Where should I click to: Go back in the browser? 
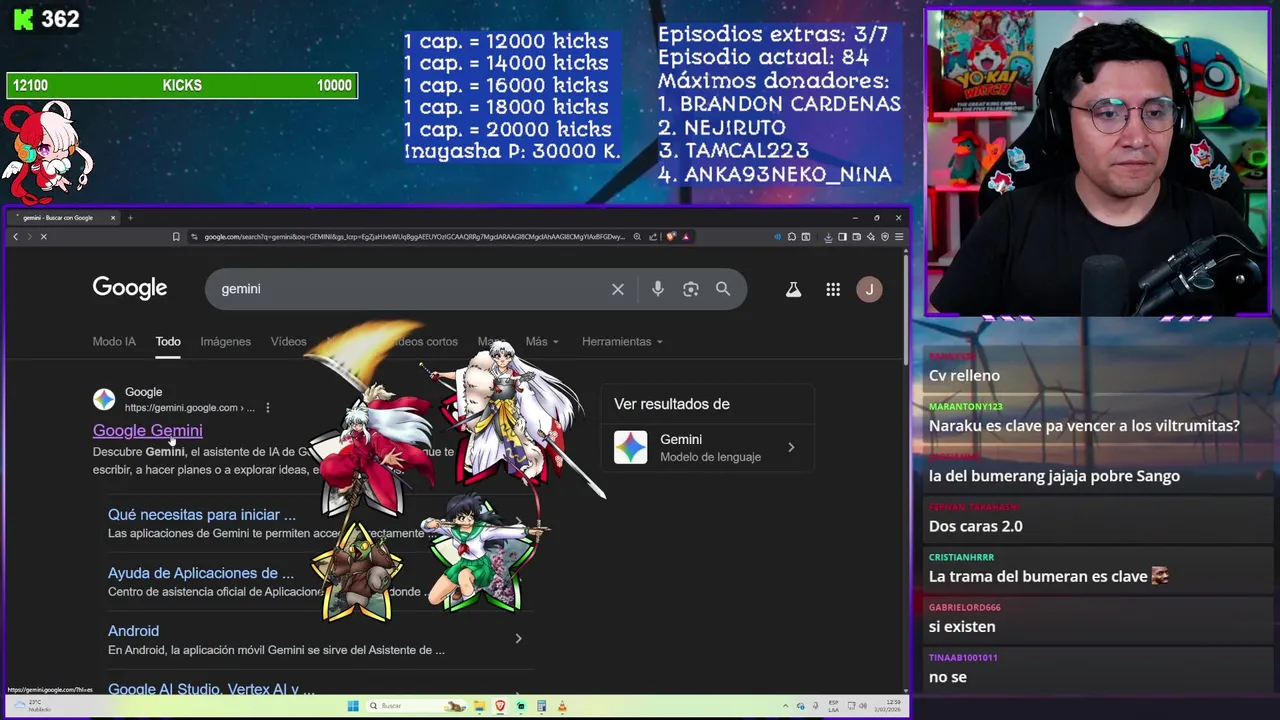[15, 237]
